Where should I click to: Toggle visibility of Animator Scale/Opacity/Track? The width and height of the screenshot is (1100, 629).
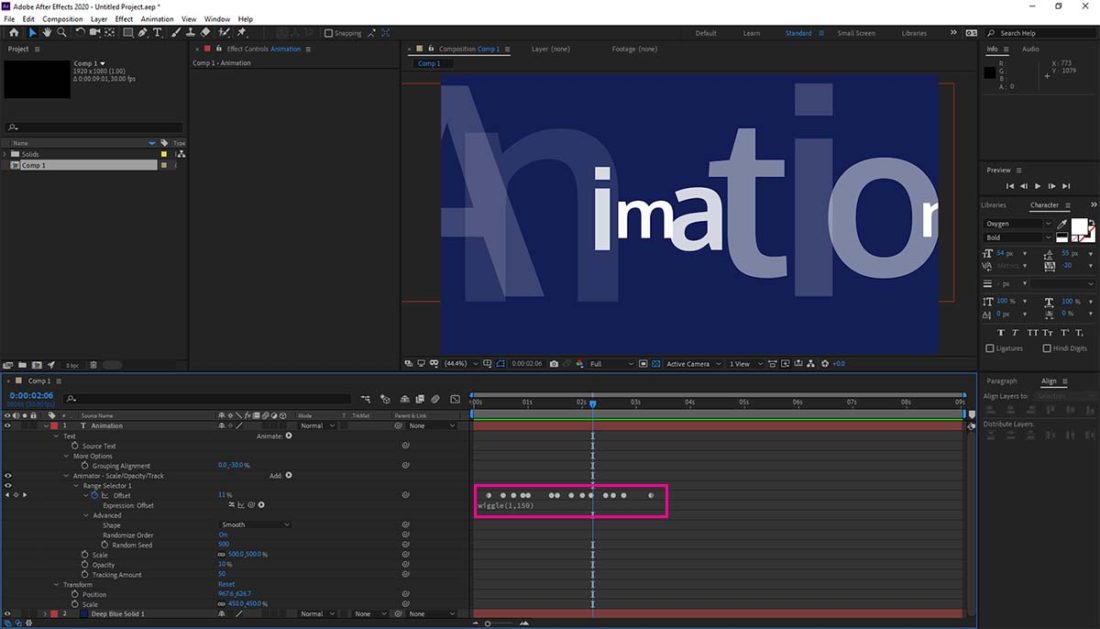point(8,475)
